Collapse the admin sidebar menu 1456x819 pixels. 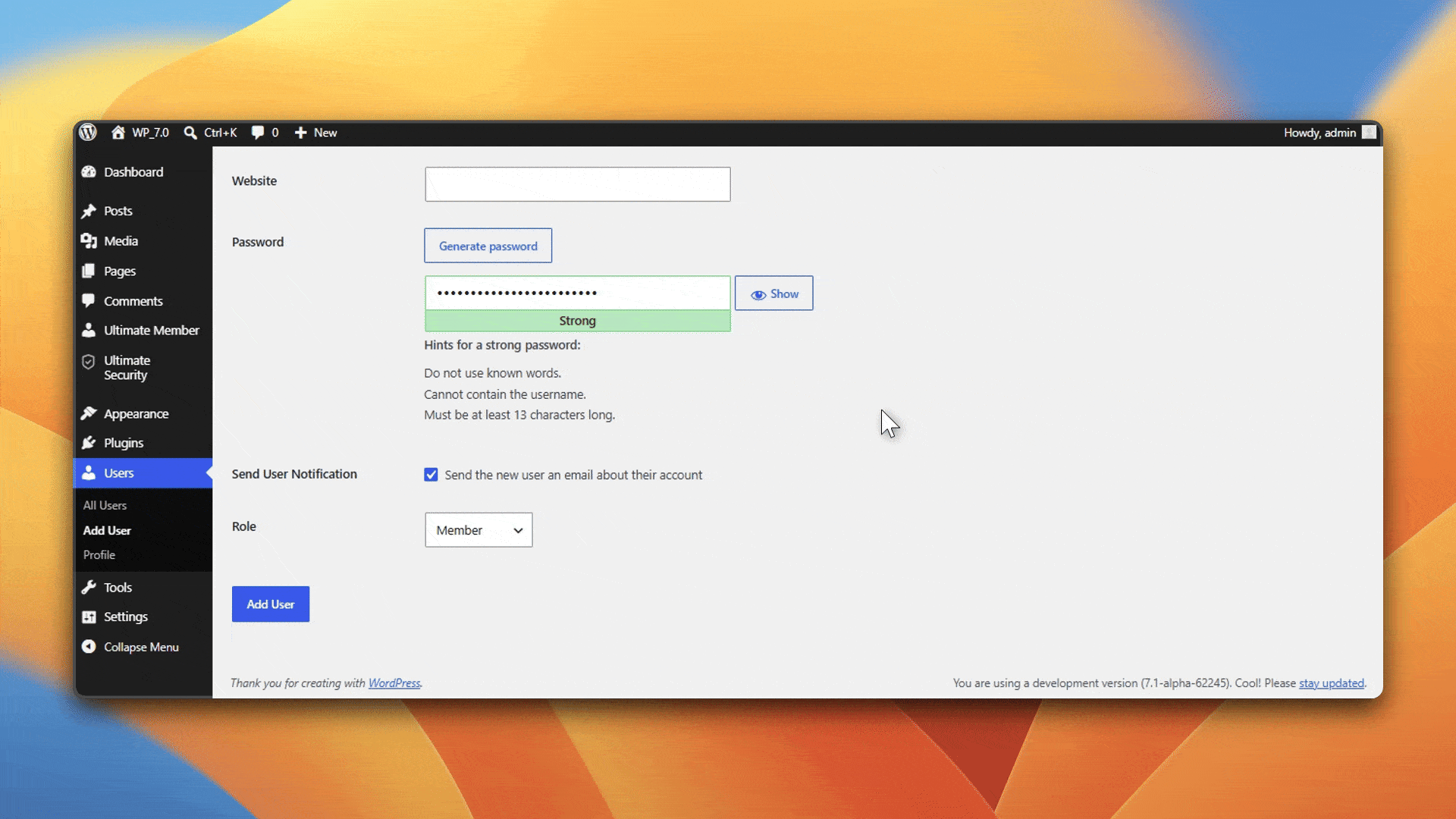click(130, 647)
